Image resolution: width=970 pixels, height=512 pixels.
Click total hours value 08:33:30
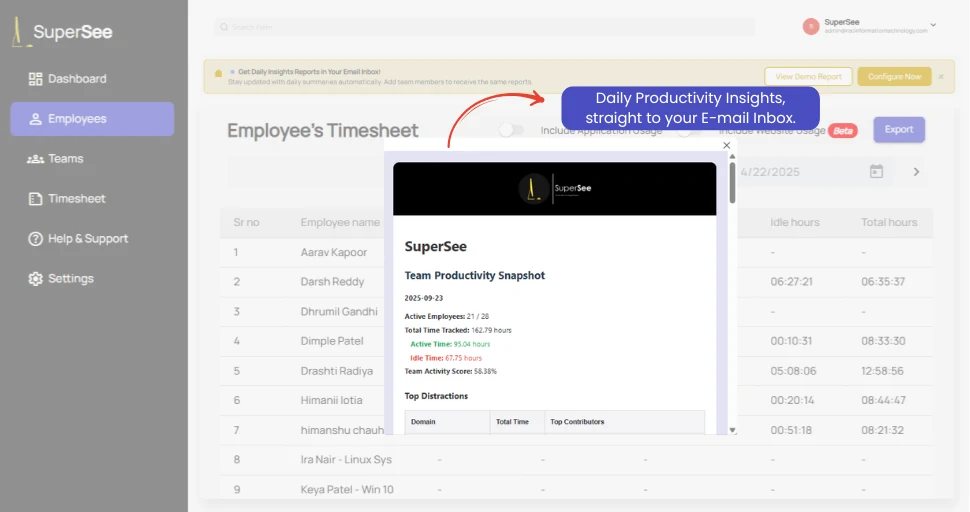(x=883, y=341)
